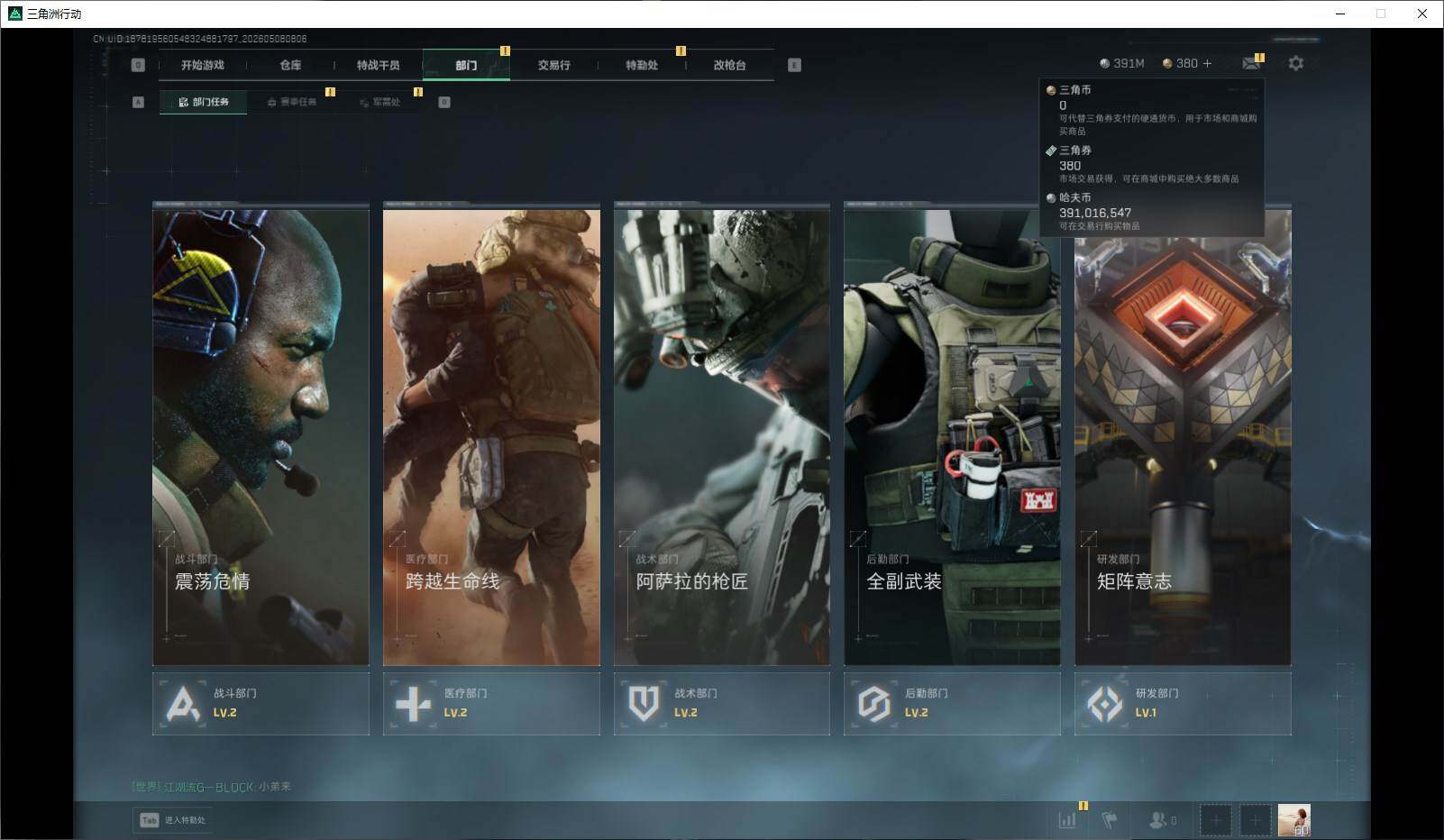Switch to the 改枪台 tab
The height and width of the screenshot is (840, 1444).
pos(729,65)
